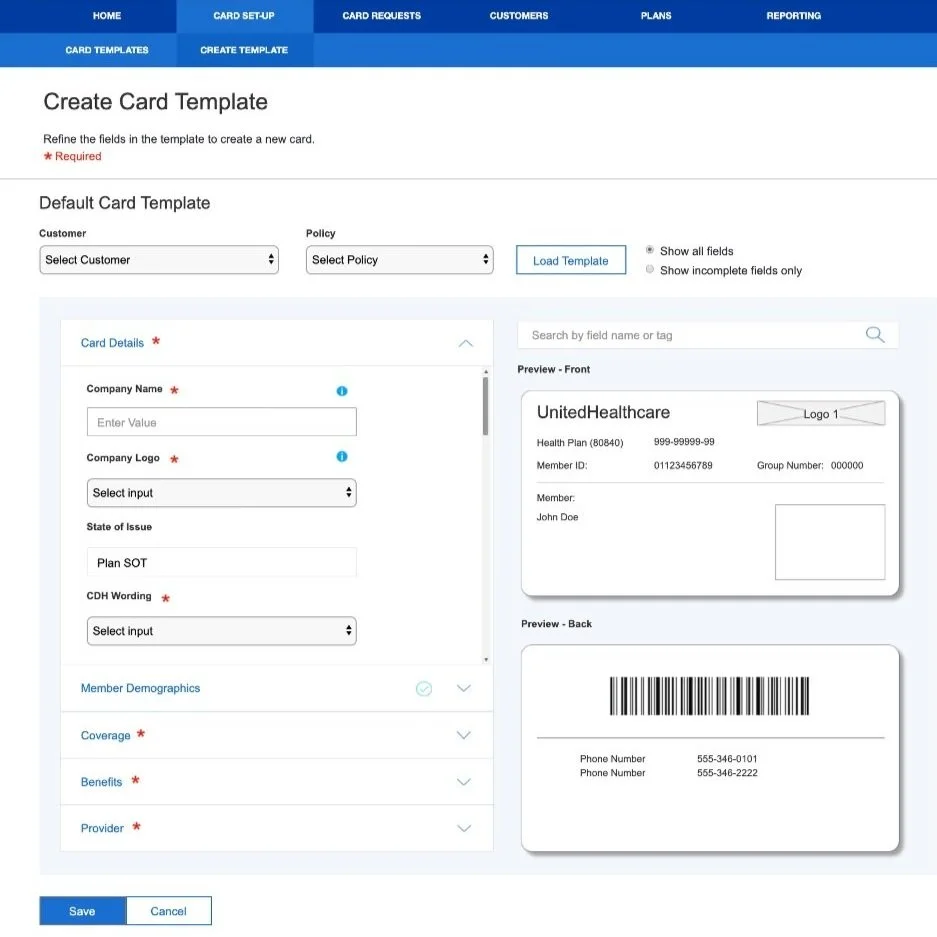Click the Provider section title
Viewport: 937px width, 937px height.
pos(102,828)
